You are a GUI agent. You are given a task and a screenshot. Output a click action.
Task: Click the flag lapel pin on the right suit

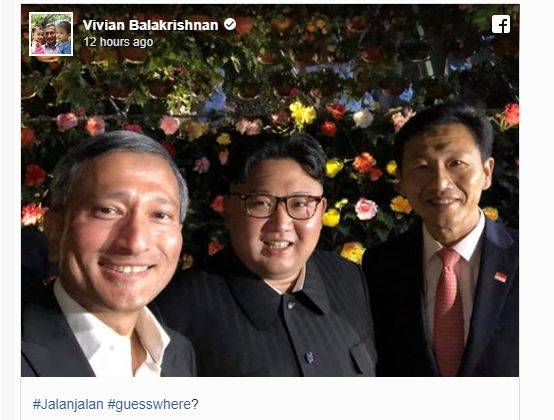pos(500,277)
